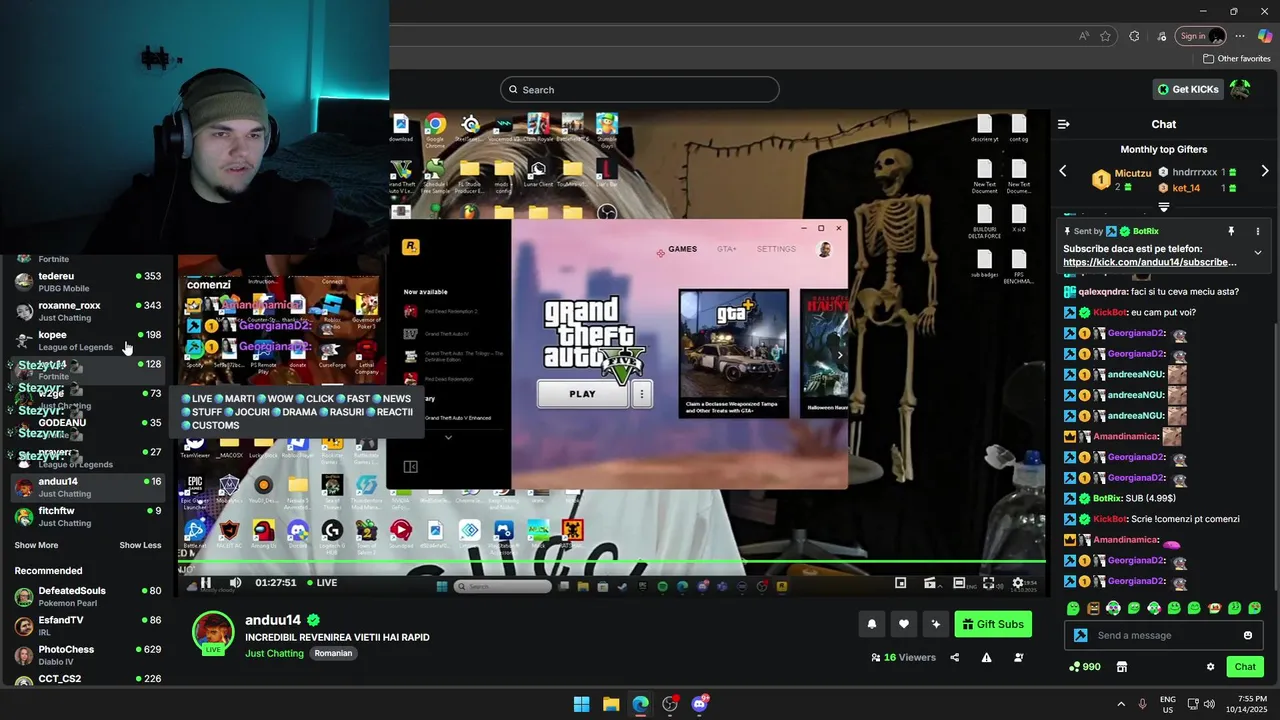Open kopee channel in the sidebar

(88, 340)
